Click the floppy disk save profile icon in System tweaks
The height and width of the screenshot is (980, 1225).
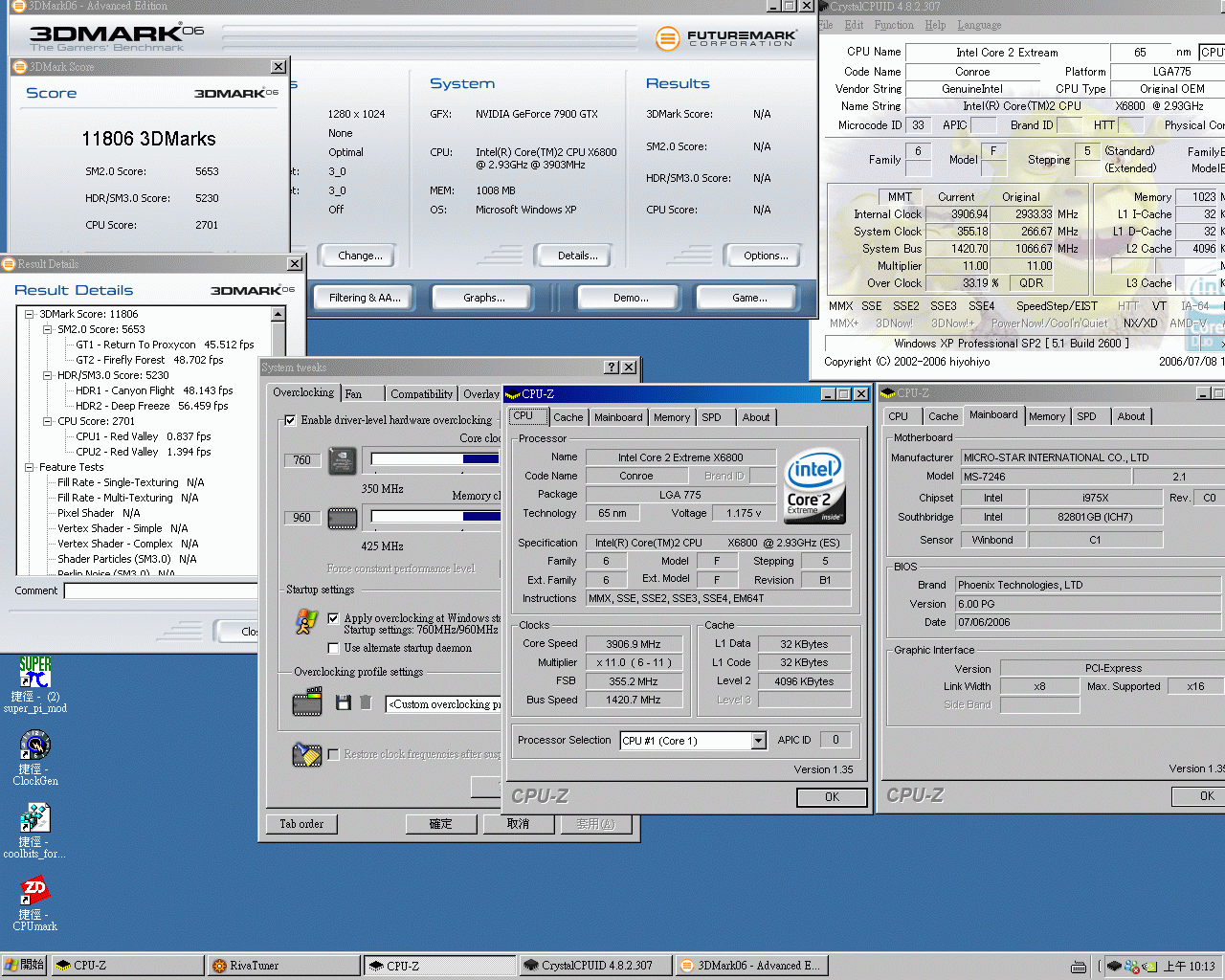point(344,703)
